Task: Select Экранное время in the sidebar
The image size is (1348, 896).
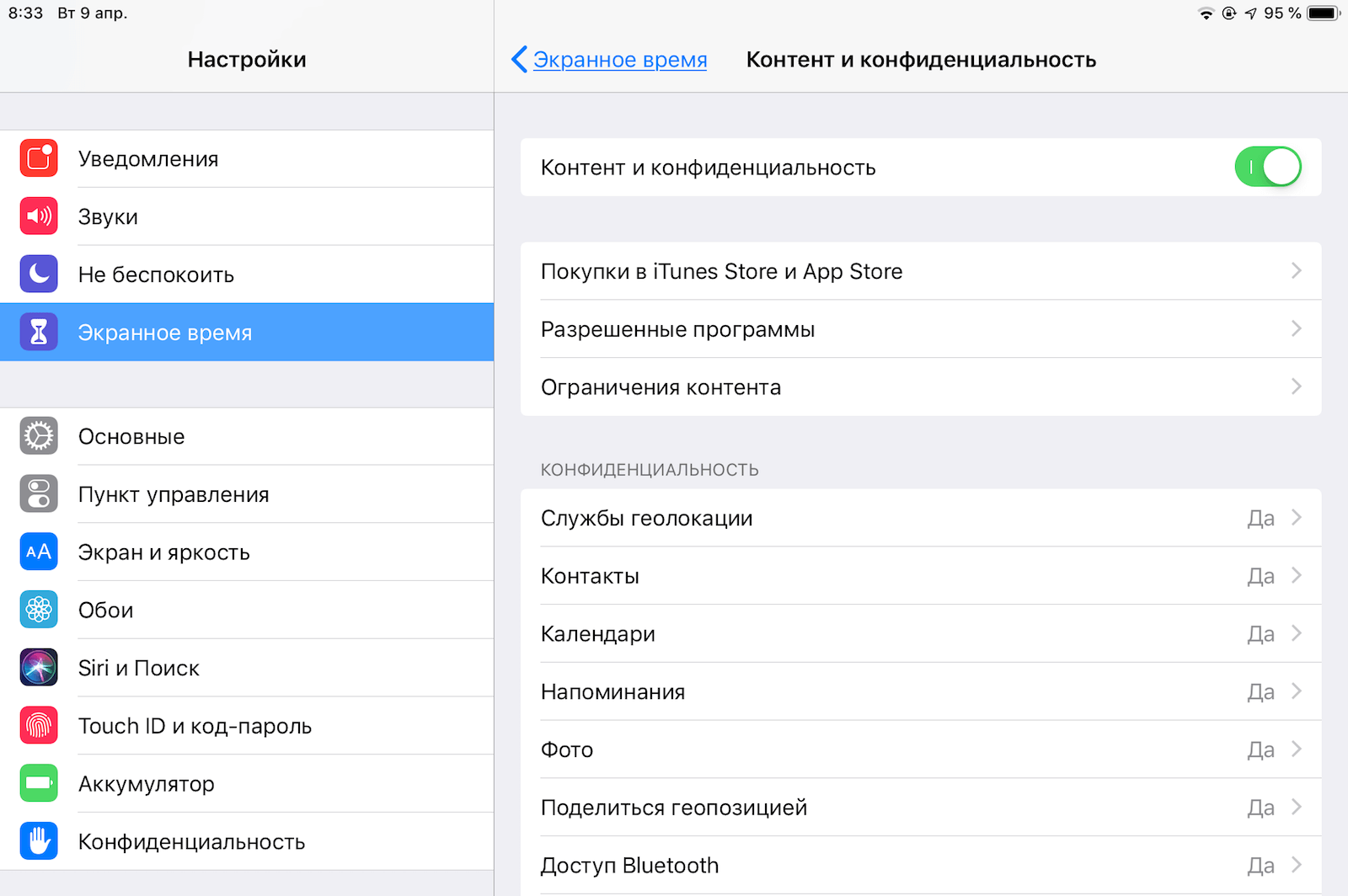Action: point(247,332)
